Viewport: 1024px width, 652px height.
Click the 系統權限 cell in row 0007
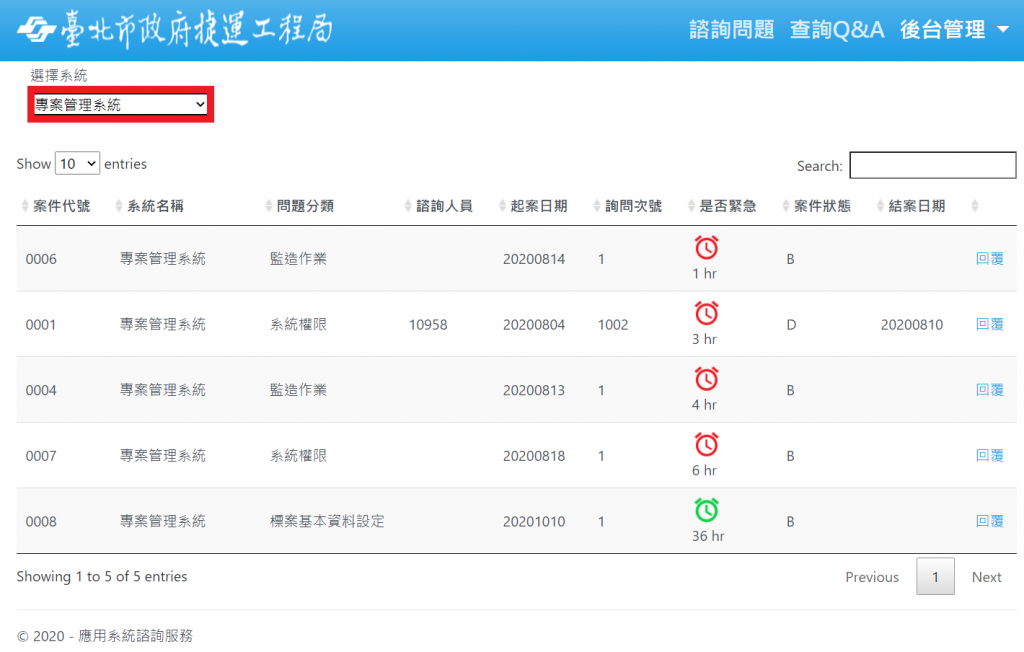click(x=298, y=455)
